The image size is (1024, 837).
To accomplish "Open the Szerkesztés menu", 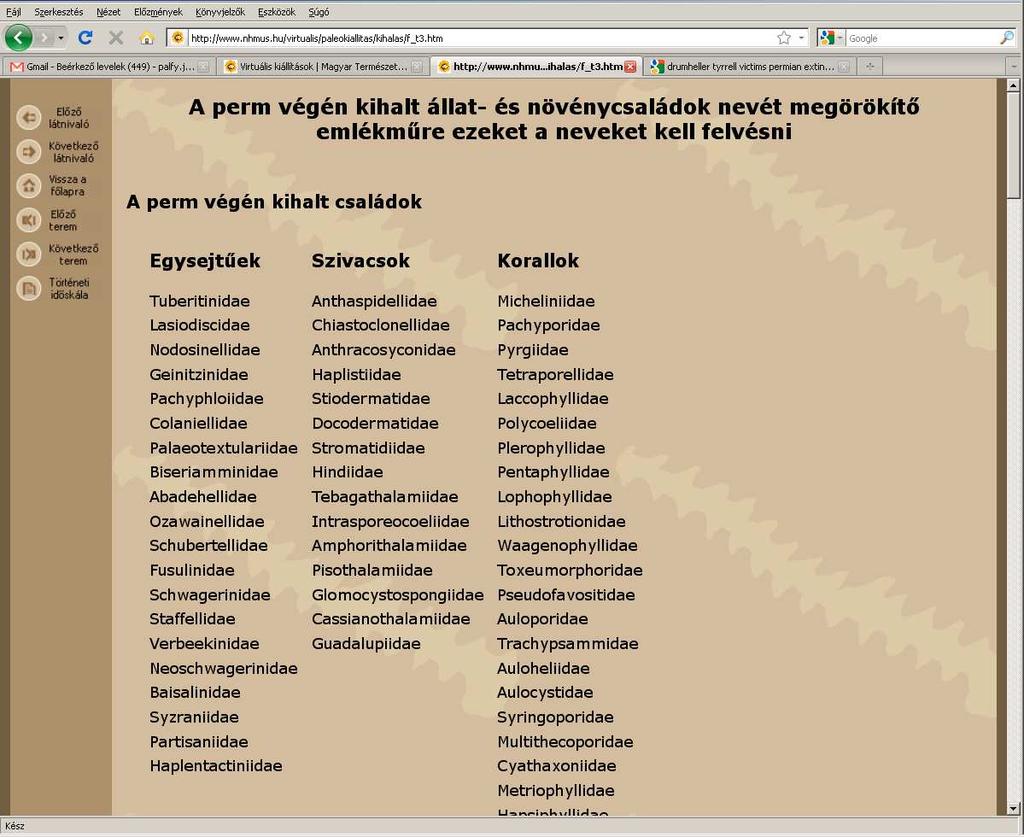I will click(x=58, y=12).
